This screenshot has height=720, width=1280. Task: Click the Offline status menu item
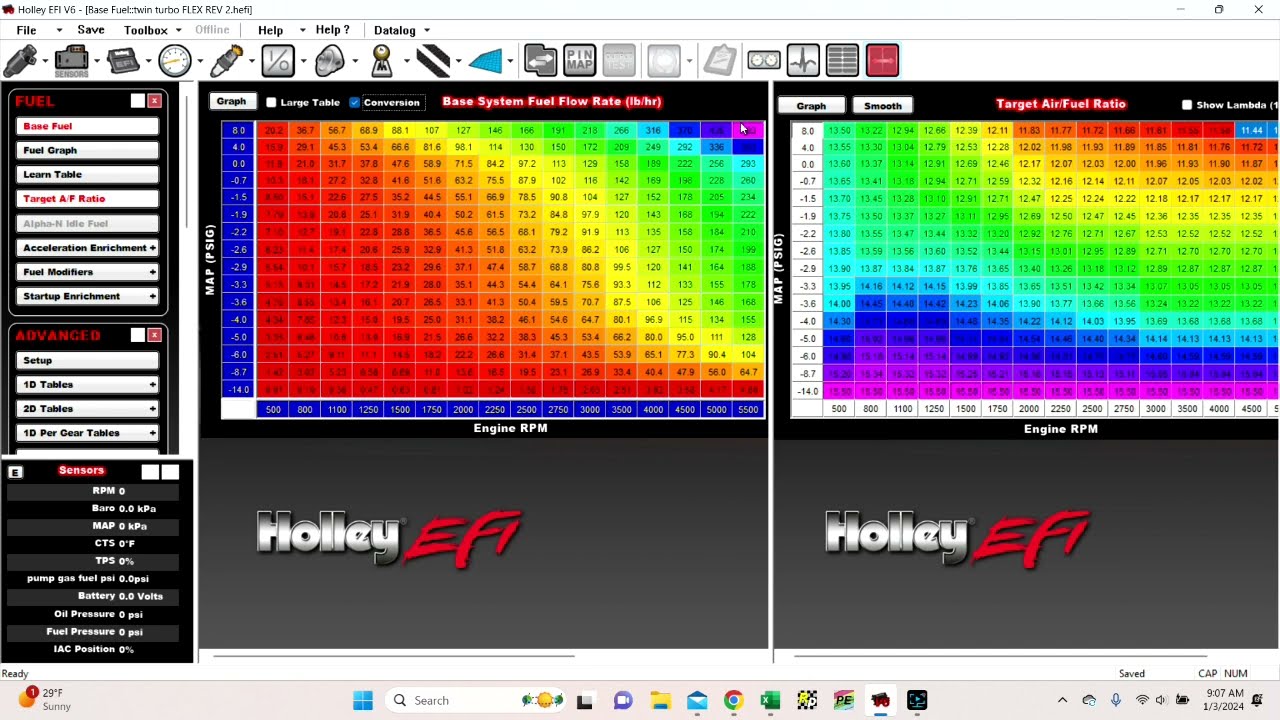point(212,30)
